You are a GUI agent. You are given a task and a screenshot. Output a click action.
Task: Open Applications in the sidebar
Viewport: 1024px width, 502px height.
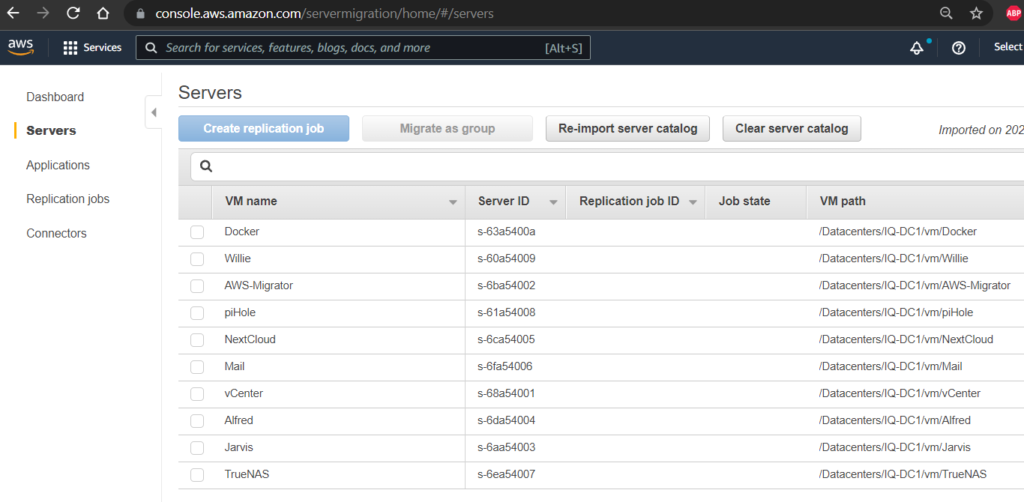tap(58, 165)
